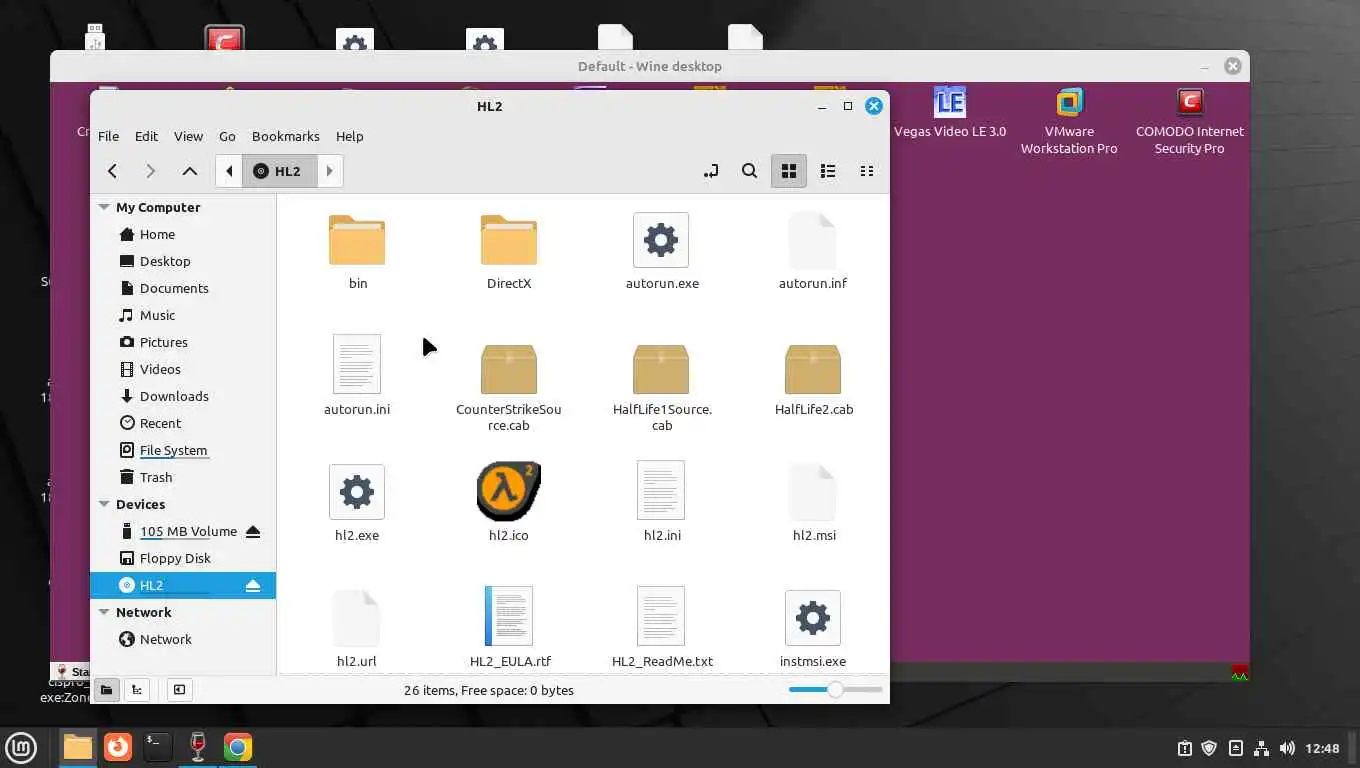1360x768 pixels.
Task: Click HL2 path bar button
Action: pyautogui.click(x=279, y=171)
